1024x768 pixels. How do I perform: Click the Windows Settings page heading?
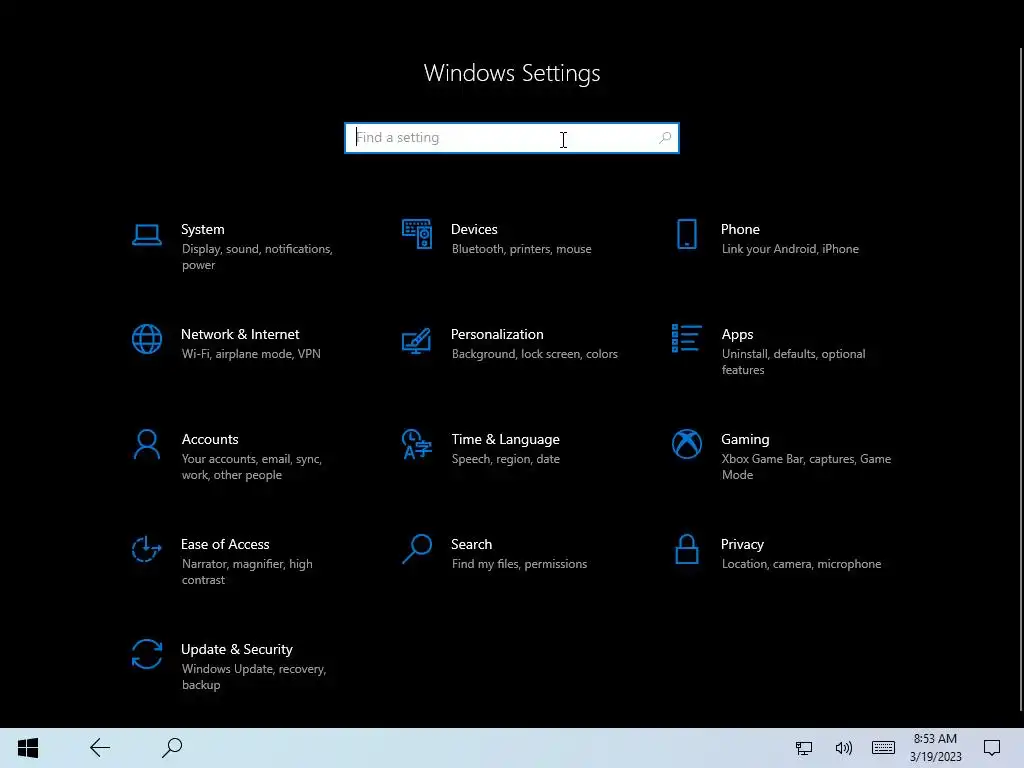point(512,73)
